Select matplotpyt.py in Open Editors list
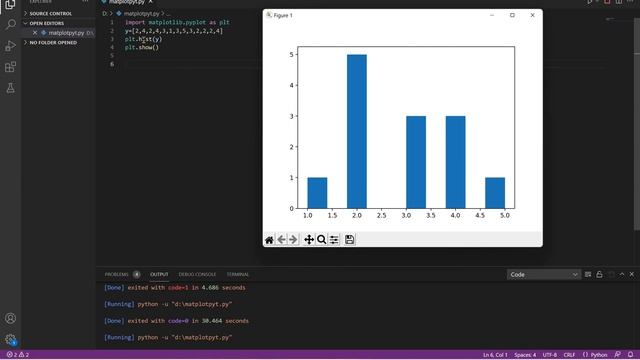Screen dimensions: 640x360 (66, 33)
